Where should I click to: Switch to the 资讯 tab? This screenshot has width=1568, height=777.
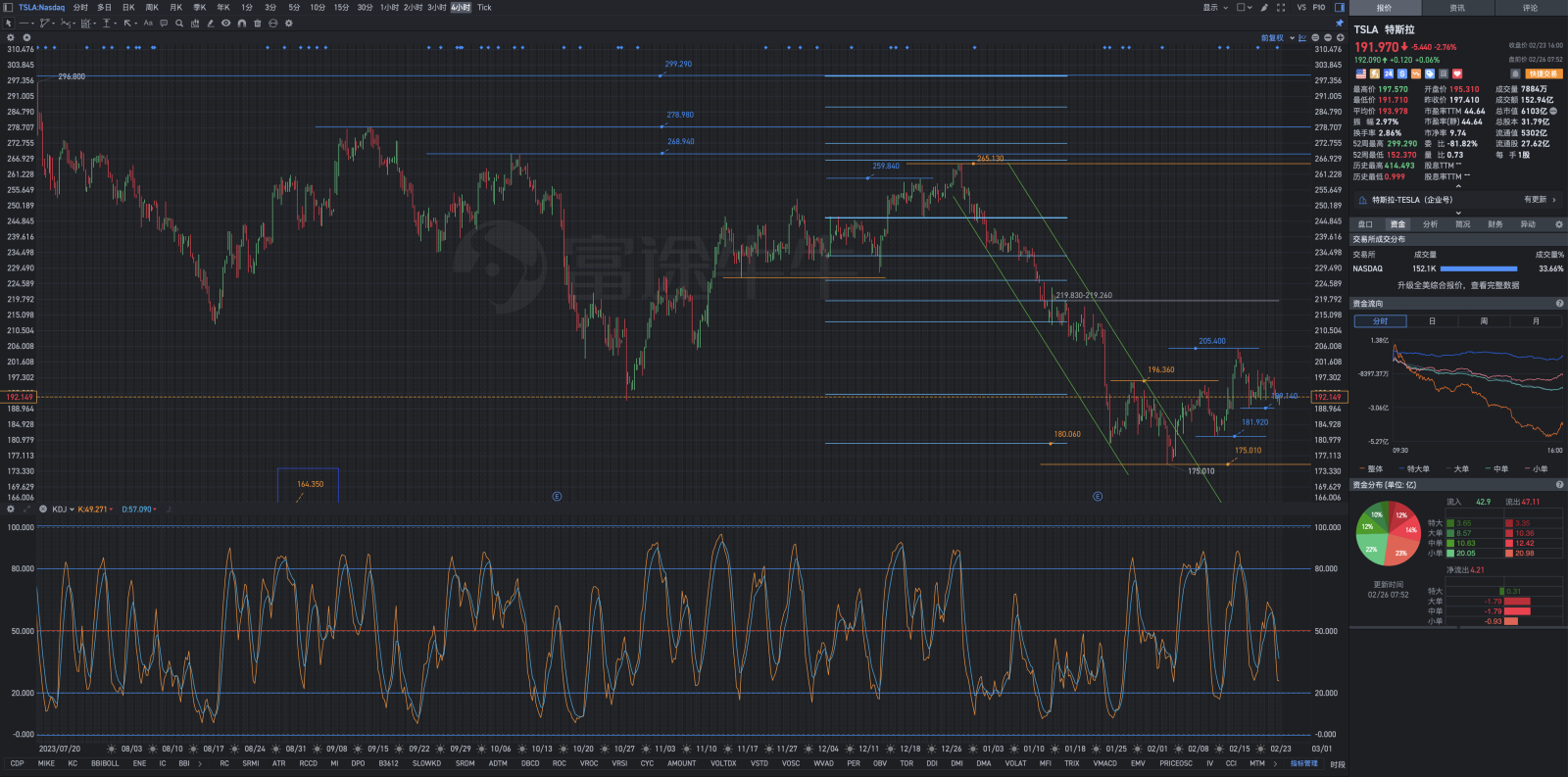[1457, 8]
